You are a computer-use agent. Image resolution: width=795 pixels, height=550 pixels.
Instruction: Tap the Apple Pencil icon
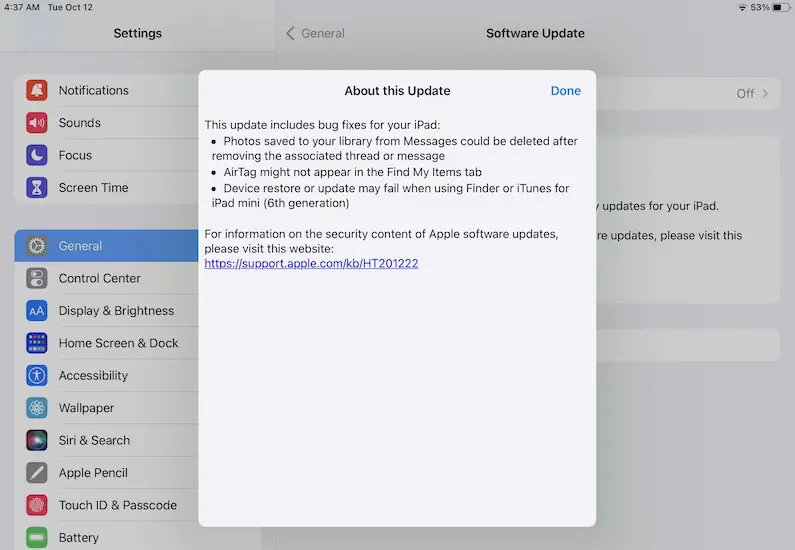pyautogui.click(x=37, y=473)
